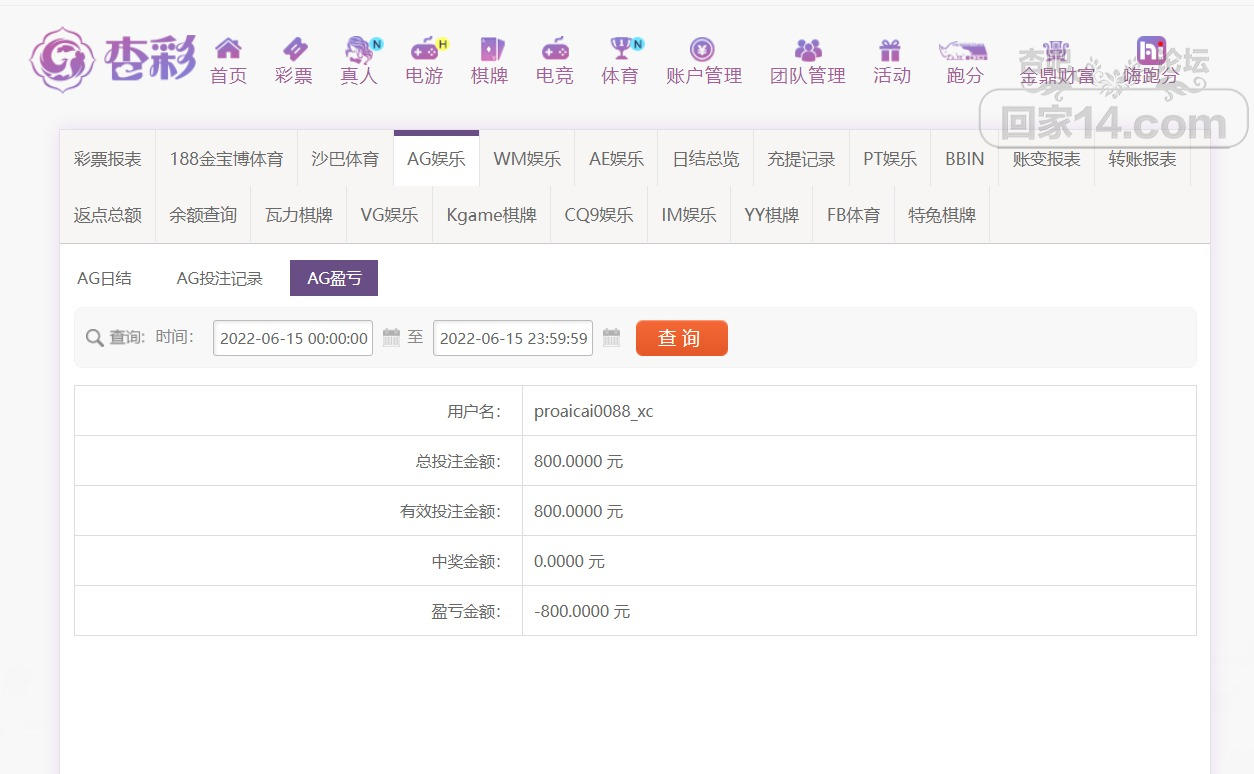Image resolution: width=1254 pixels, height=774 pixels.
Task: Open the 电游 game controller icon
Action: 424,49
